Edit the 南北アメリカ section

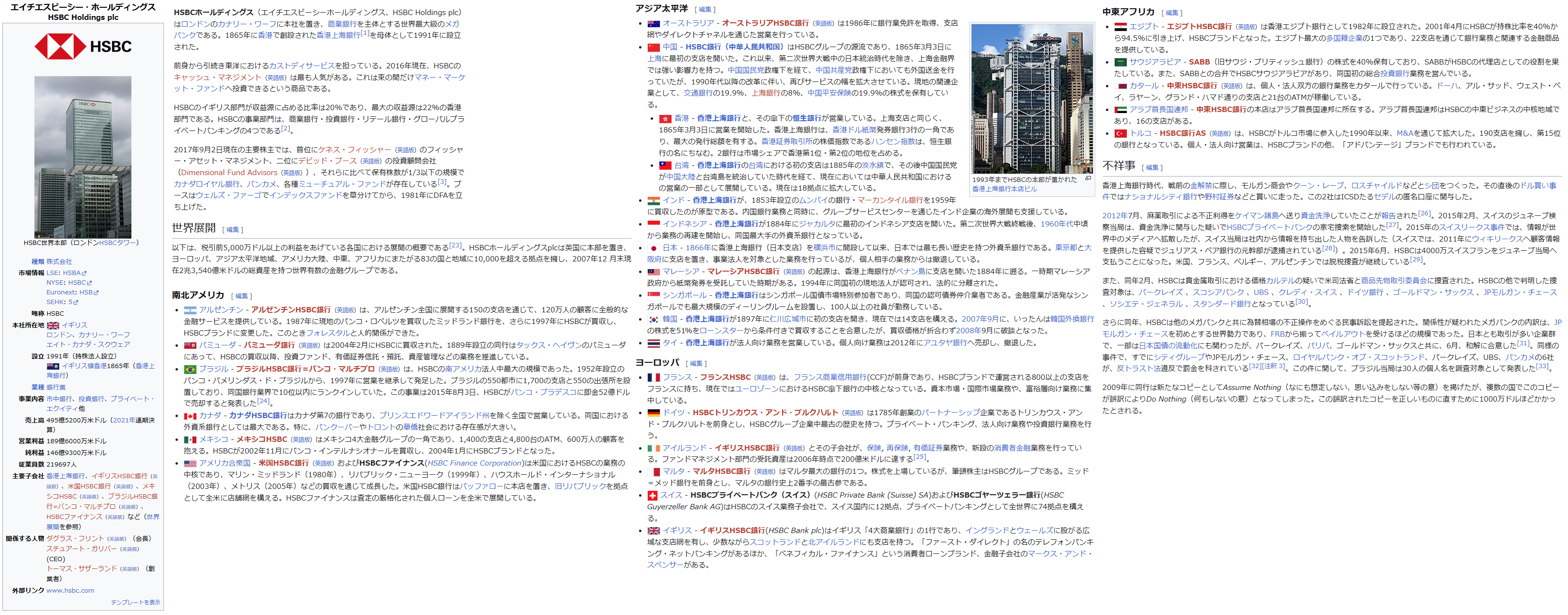[241, 296]
